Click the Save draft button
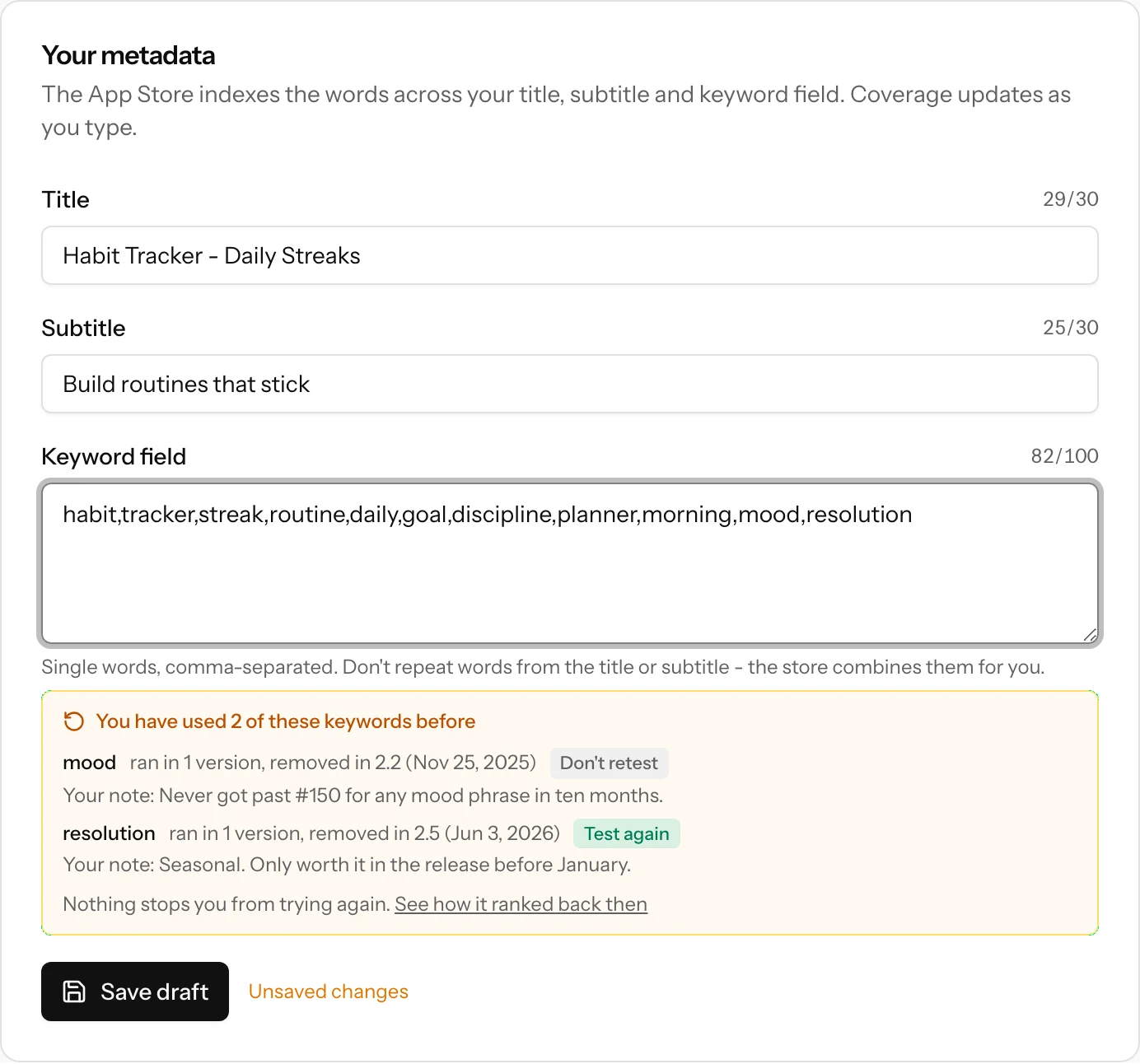Viewport: 1140px width, 1064px height. point(135,992)
